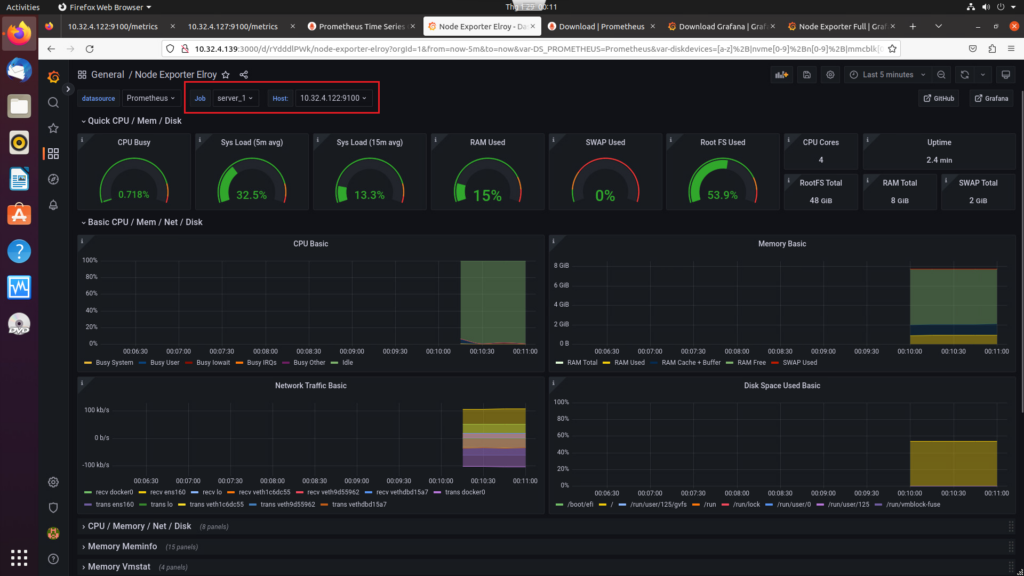Click the info icon on Memory Basic panel
This screenshot has width=1024, height=576.
(x=553, y=242)
